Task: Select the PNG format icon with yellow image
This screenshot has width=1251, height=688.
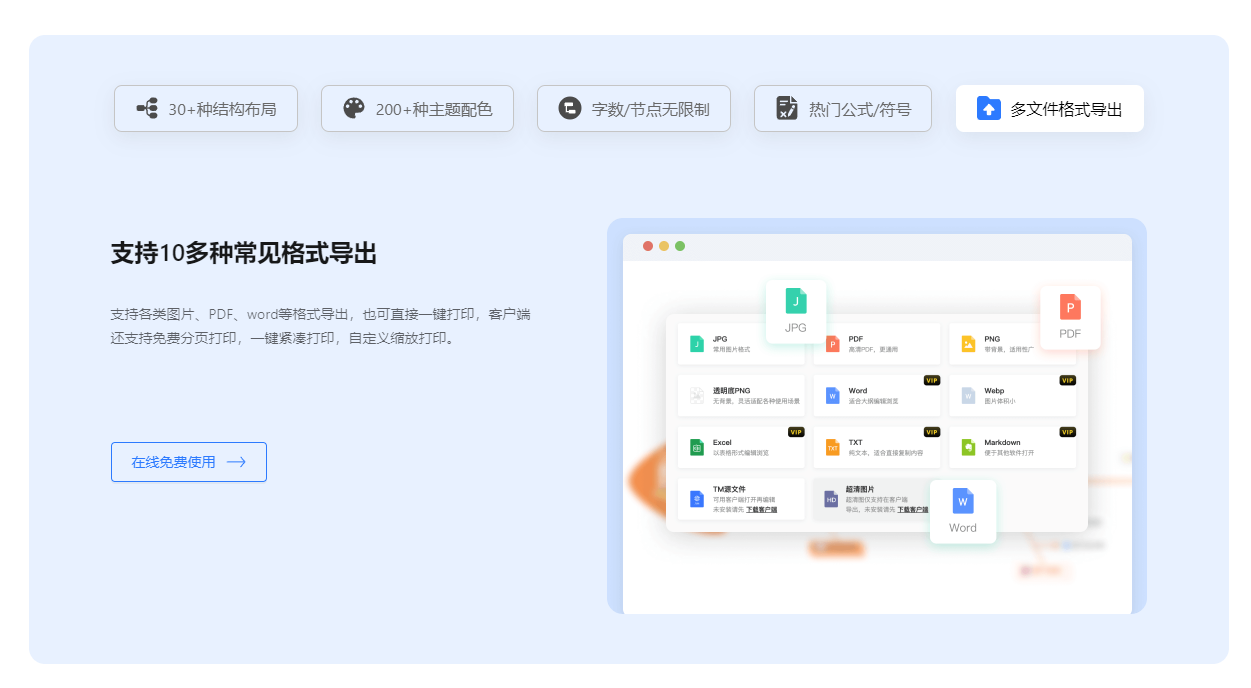Action: [968, 342]
